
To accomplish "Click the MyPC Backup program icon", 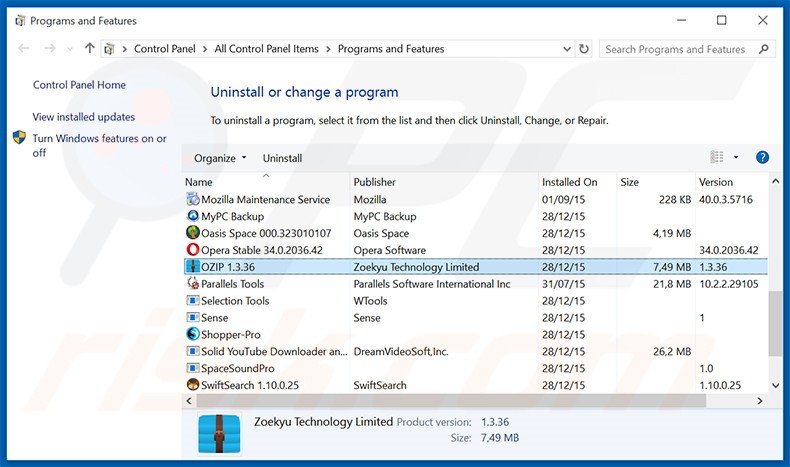I will (192, 216).
